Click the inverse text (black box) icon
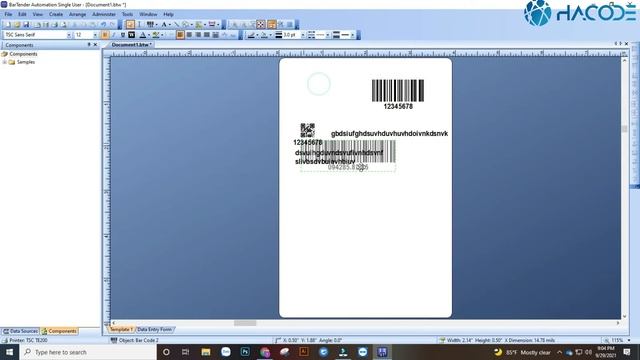Screen dimensions: 640x360 (x=131, y=35)
